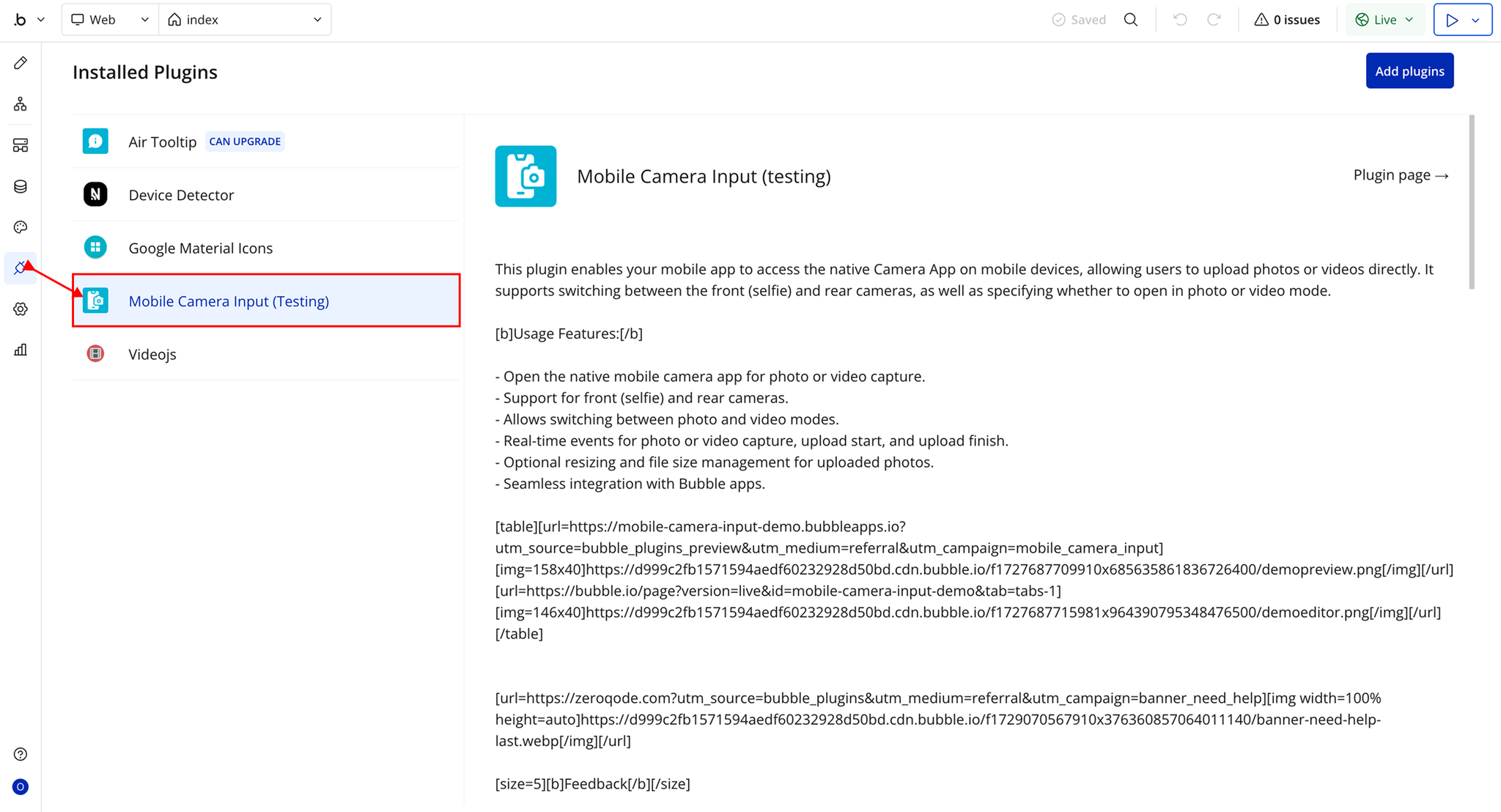
Task: Open the Logs chart icon in sidebar
Action: (21, 350)
